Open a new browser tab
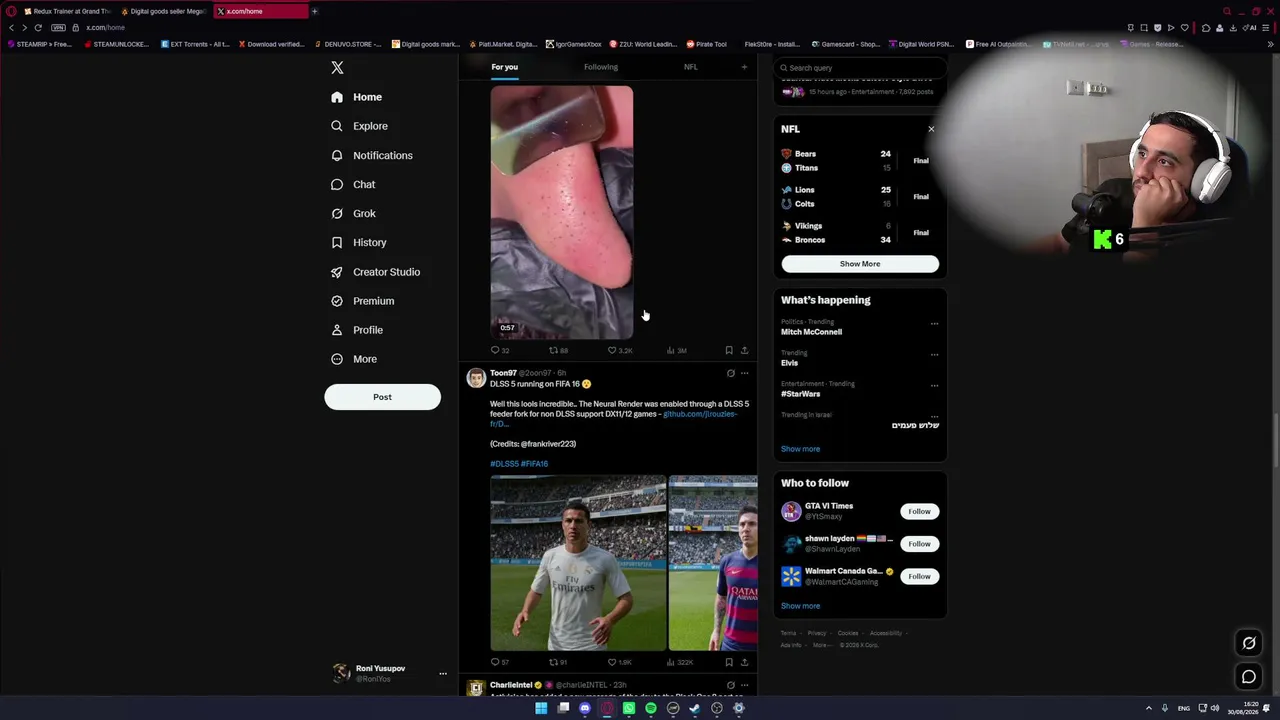The image size is (1280, 720). 314,11
